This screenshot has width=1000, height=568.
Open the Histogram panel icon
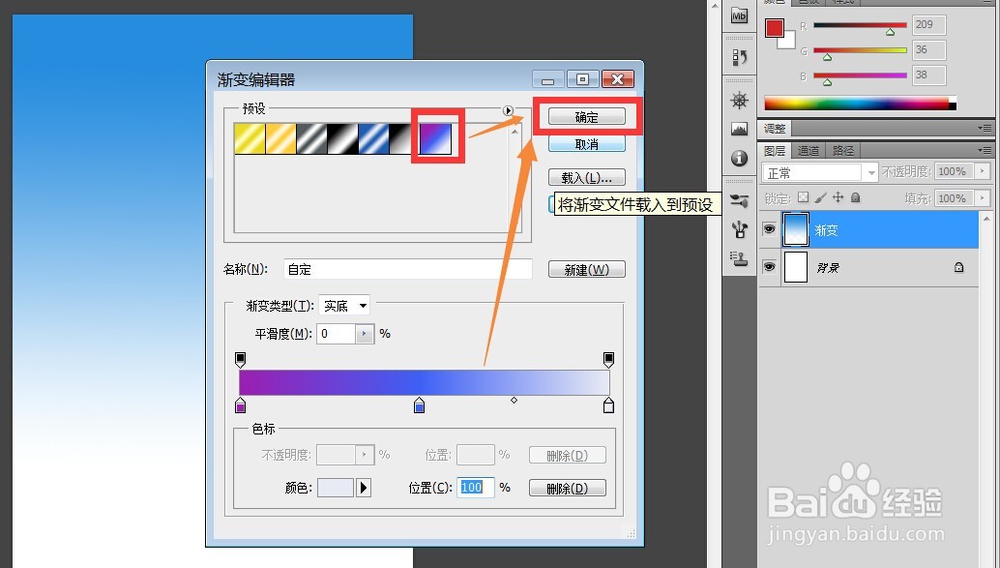[739, 129]
